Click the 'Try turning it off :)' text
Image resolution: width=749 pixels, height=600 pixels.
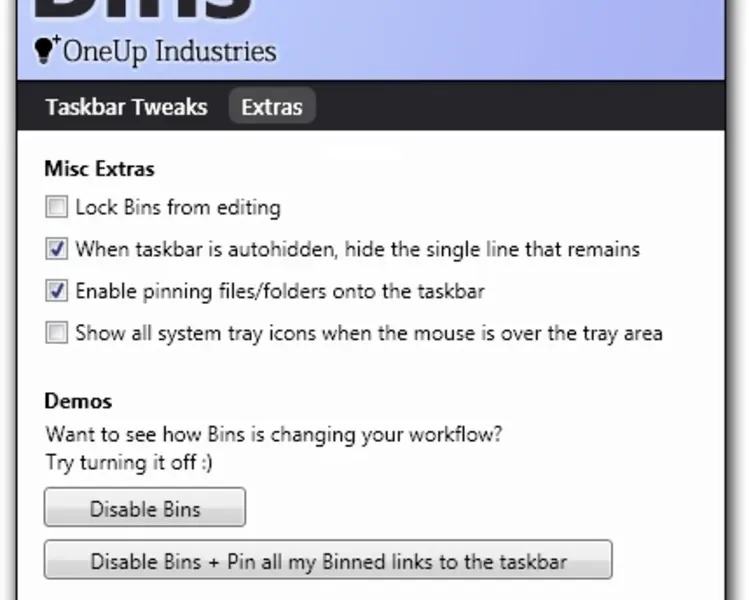point(129,463)
